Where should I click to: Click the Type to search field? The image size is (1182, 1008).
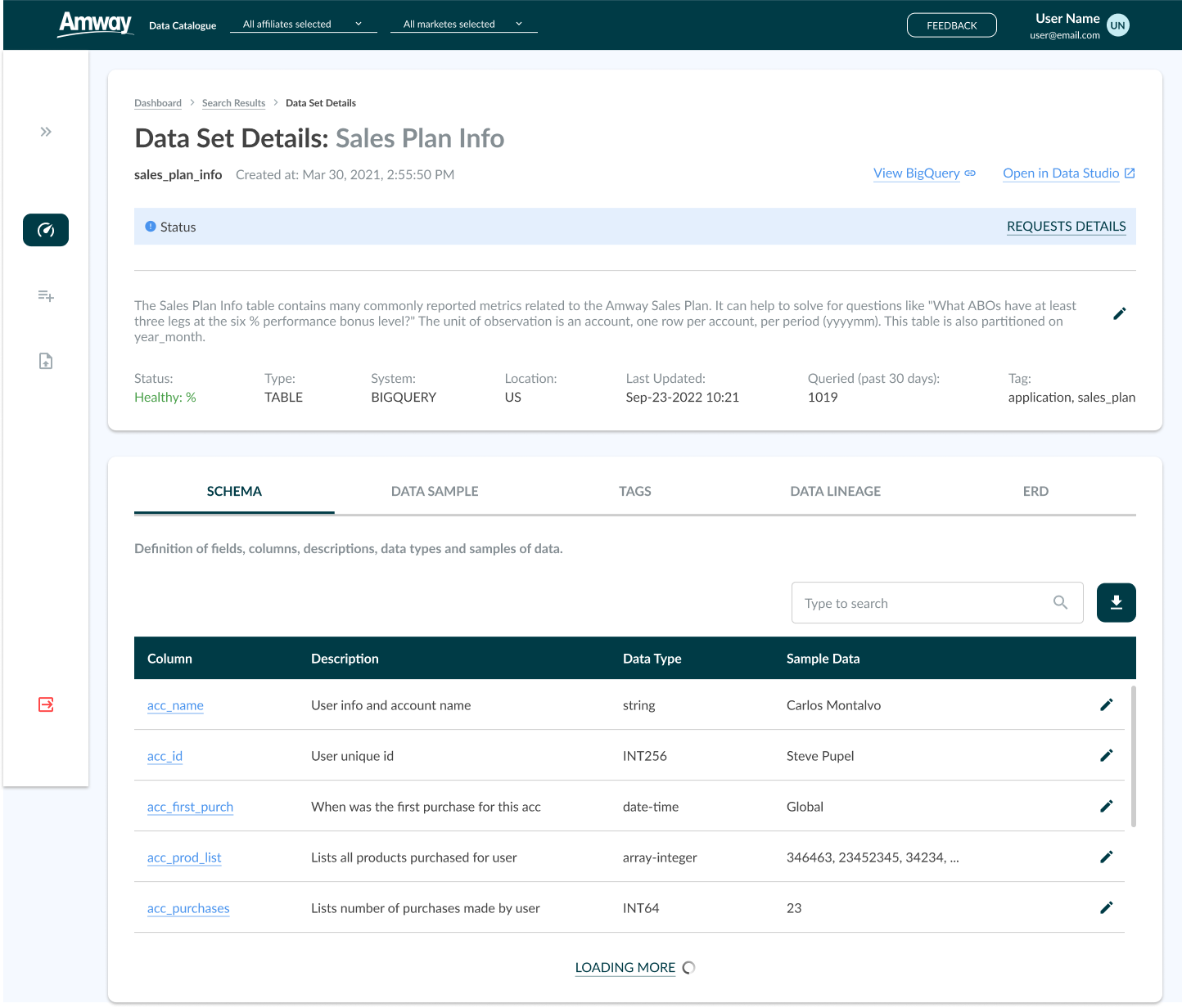(937, 603)
